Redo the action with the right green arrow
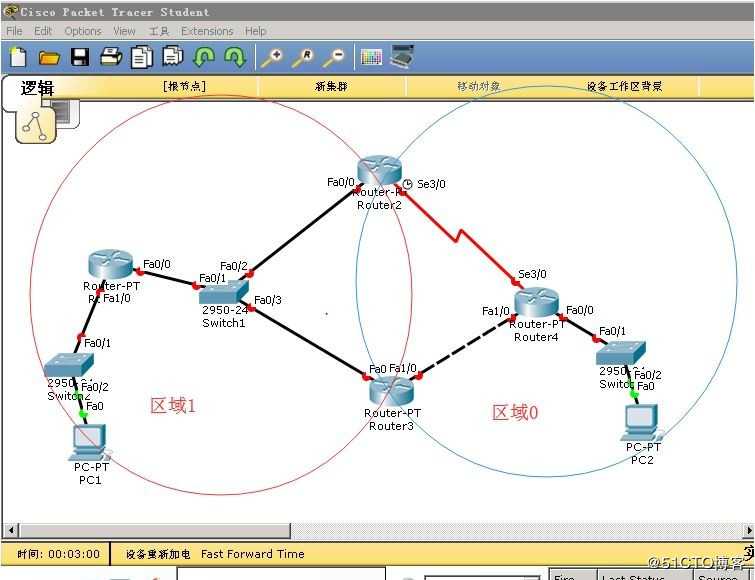This screenshot has width=755, height=580. (x=235, y=57)
